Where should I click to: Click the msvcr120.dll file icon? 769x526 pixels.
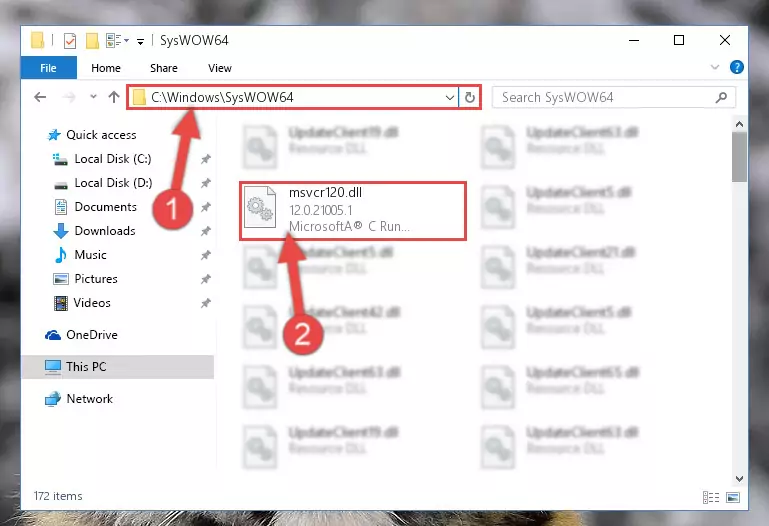(260, 207)
